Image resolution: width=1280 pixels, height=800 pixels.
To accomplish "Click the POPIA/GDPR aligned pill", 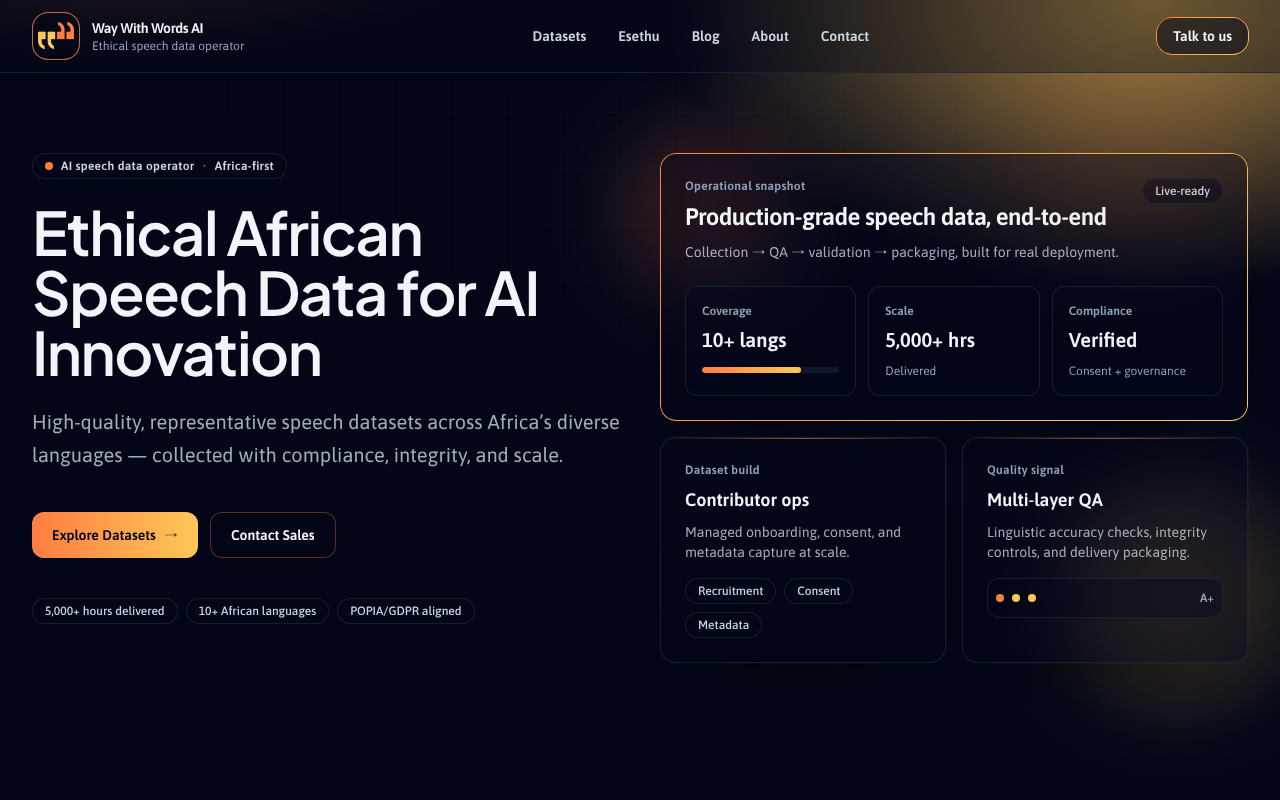I will click(x=405, y=611).
